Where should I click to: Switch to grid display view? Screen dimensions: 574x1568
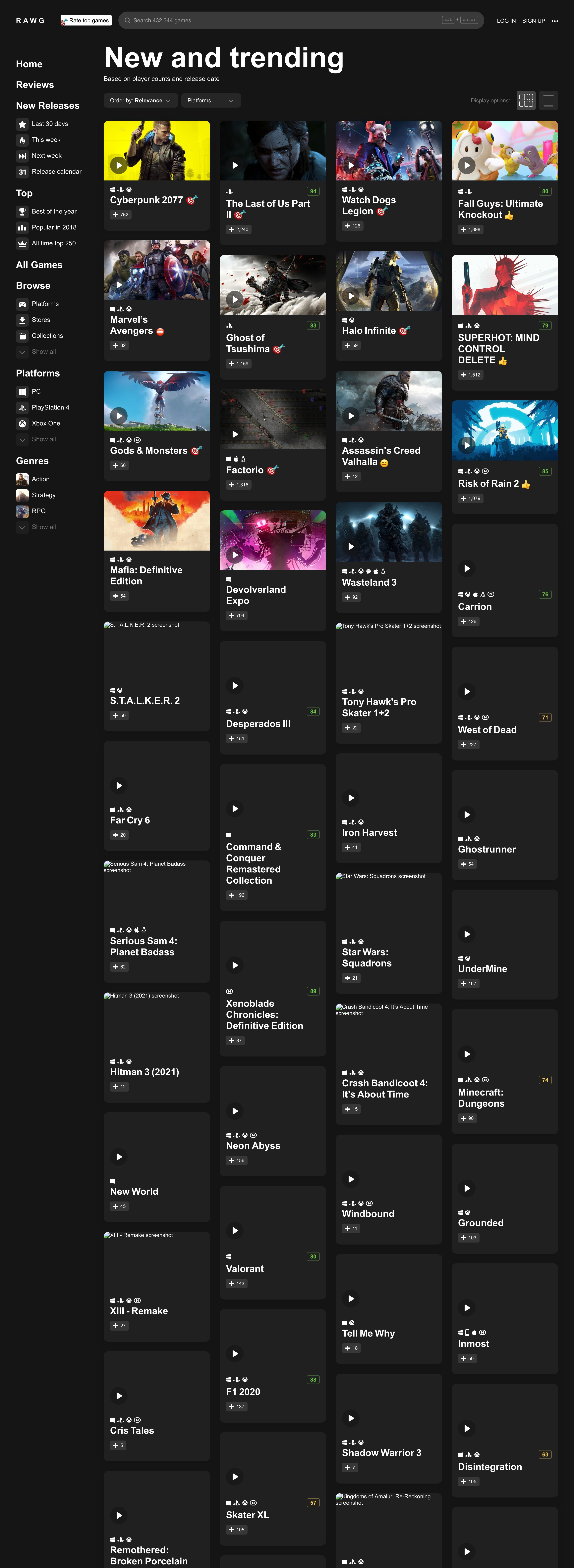coord(526,100)
